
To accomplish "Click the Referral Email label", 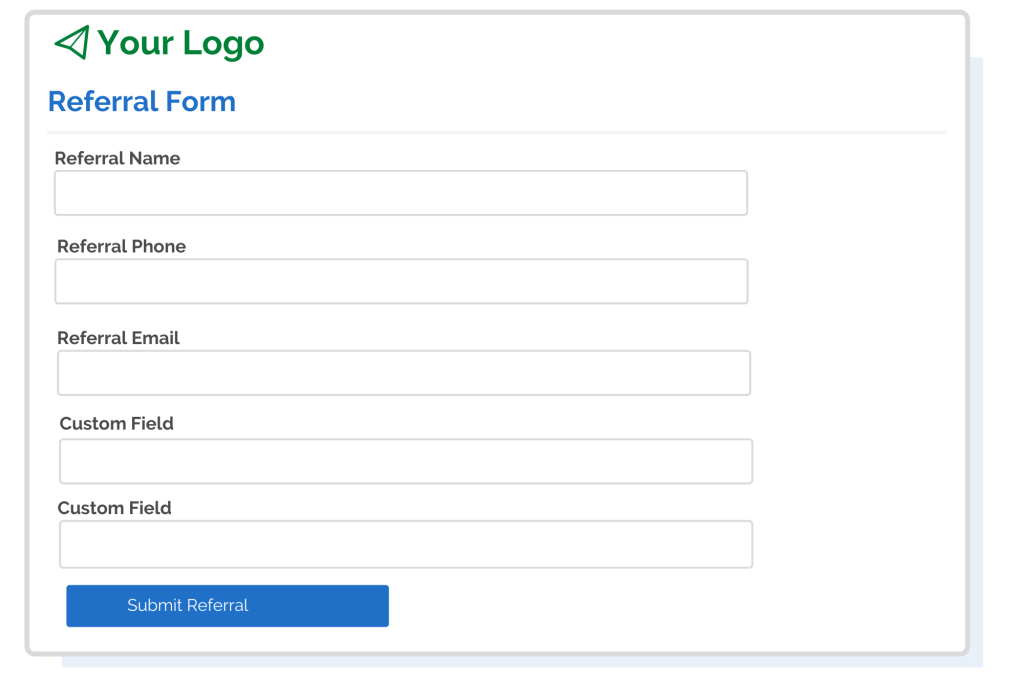I will pyautogui.click(x=117, y=338).
